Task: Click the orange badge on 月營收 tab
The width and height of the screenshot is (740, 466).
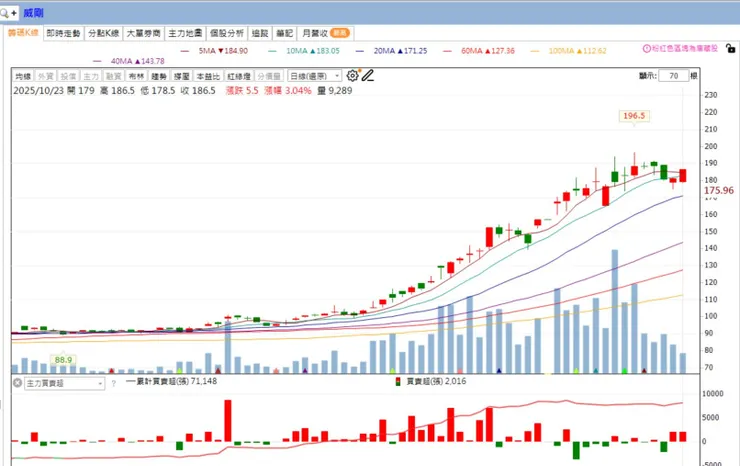Action: (340, 33)
